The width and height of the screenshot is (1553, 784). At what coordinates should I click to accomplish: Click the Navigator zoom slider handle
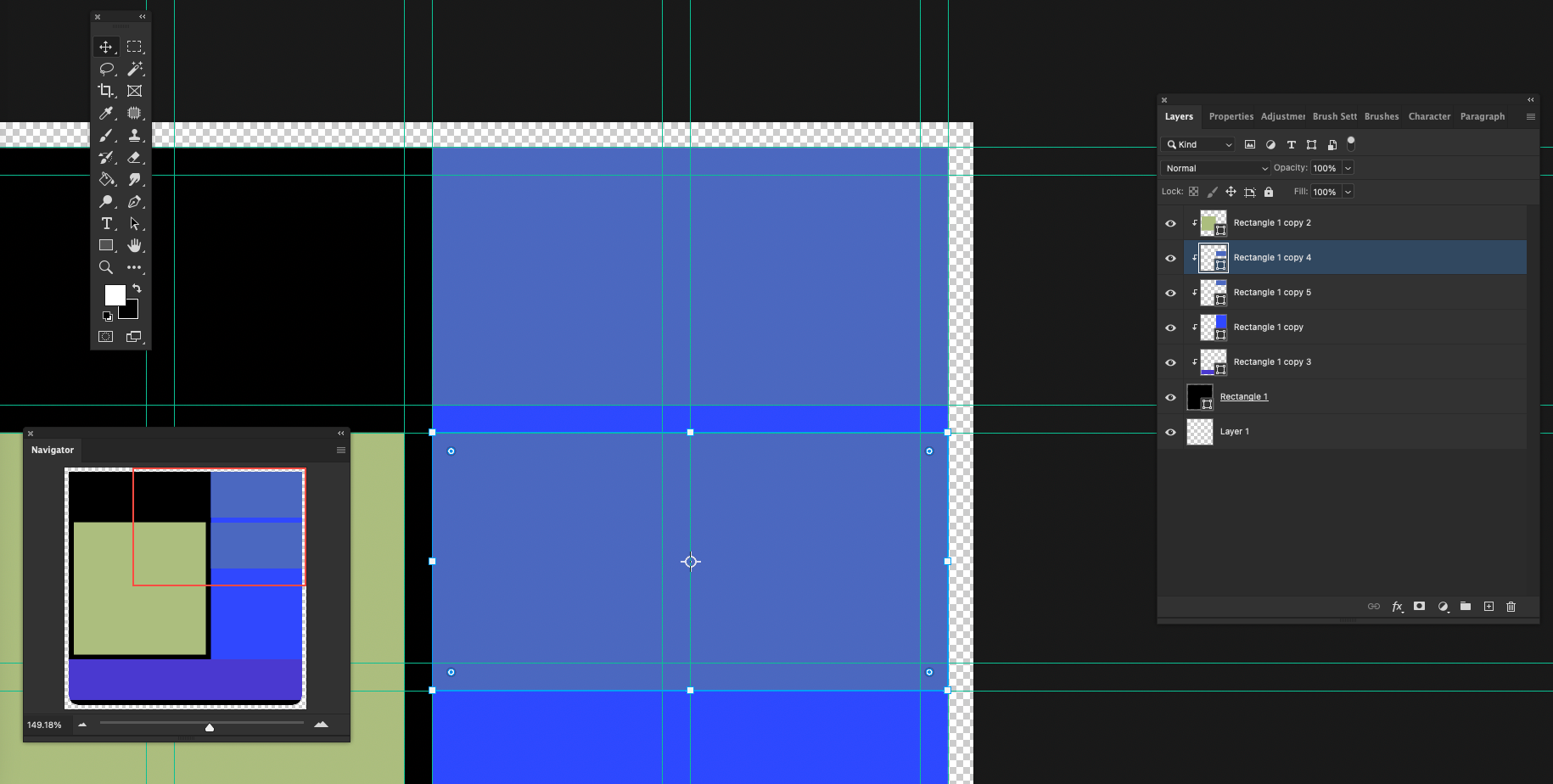tap(210, 726)
